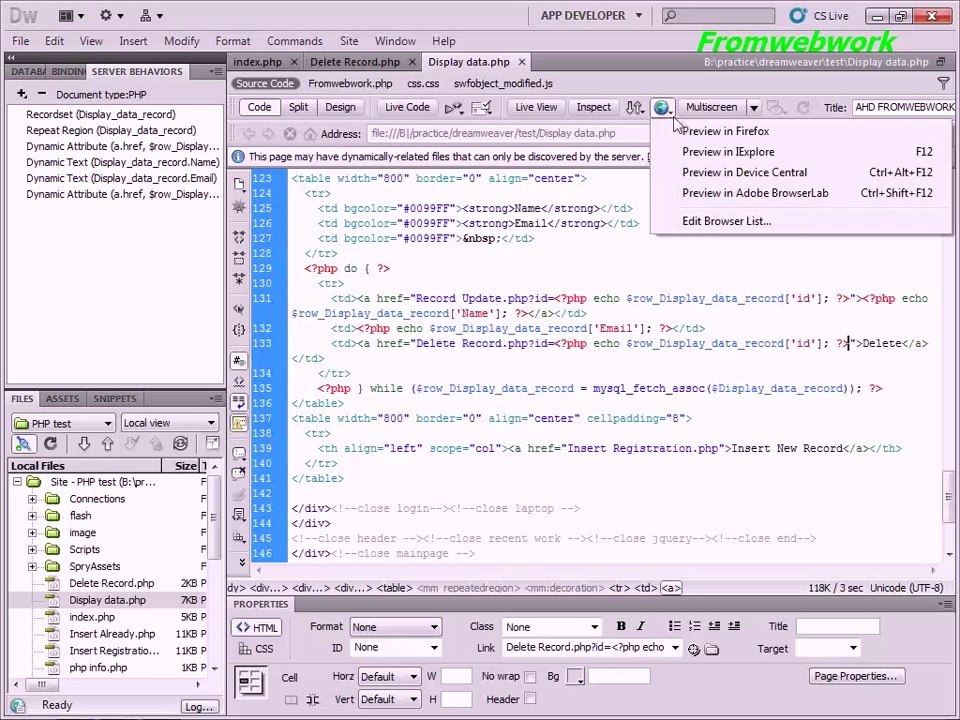This screenshot has height=720, width=960.
Task: Toggle Live Code mode
Action: tap(407, 108)
